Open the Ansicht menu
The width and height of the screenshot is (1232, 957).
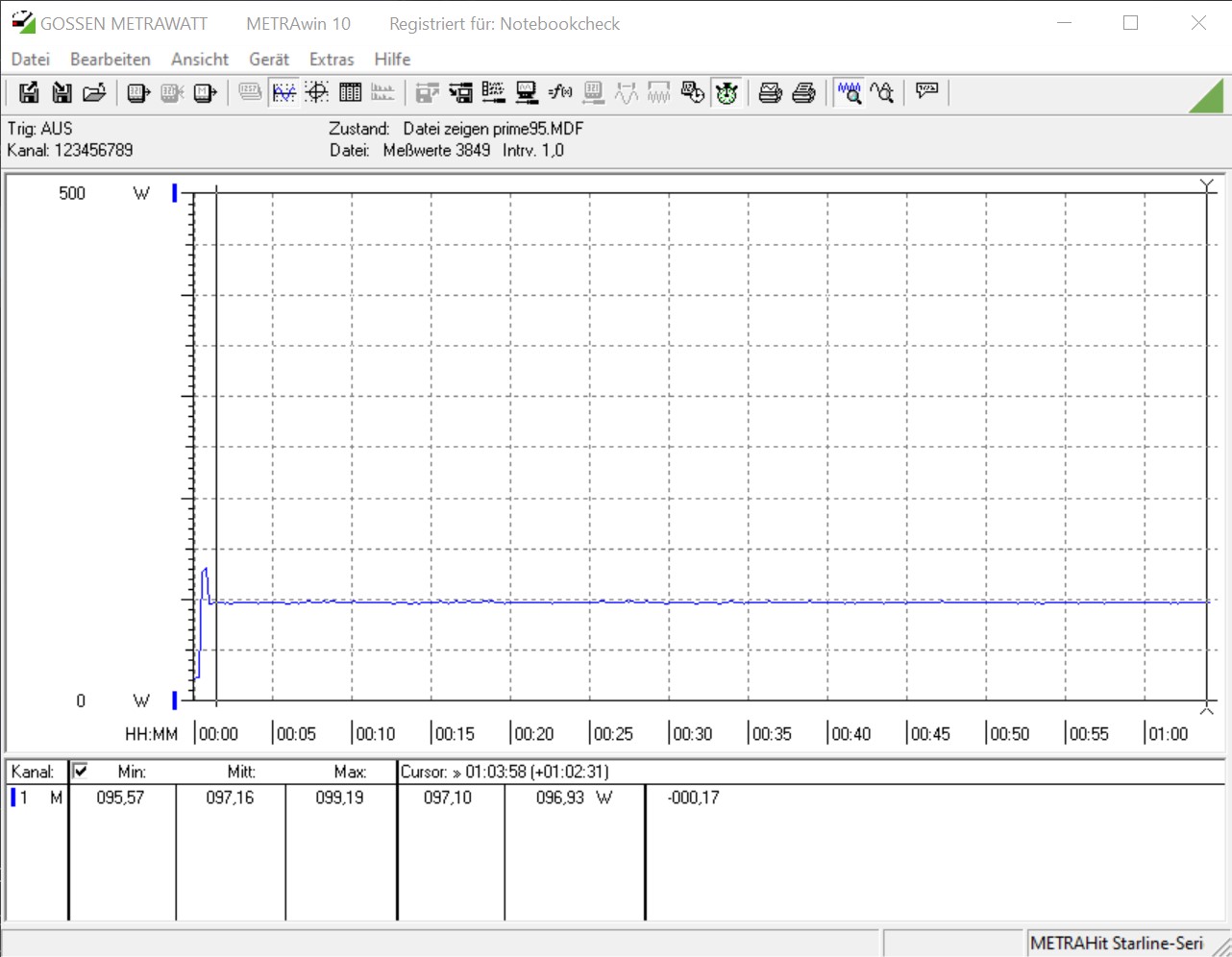pyautogui.click(x=200, y=60)
